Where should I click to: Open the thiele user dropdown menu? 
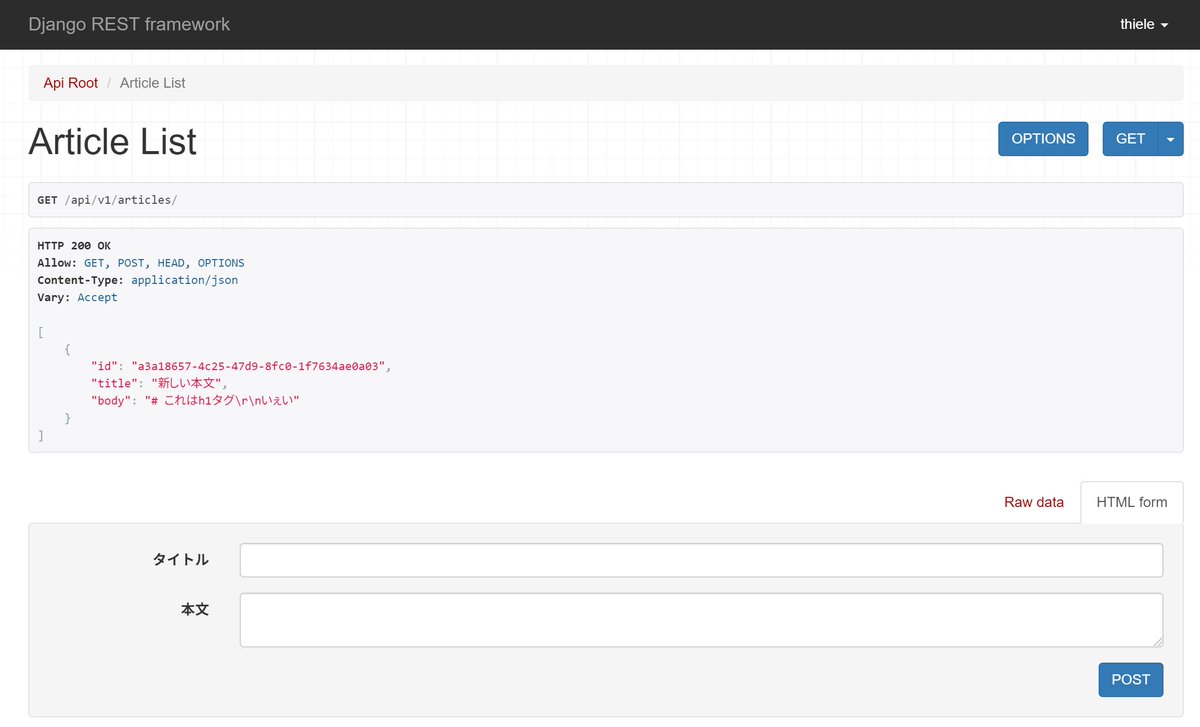pyautogui.click(x=1144, y=24)
